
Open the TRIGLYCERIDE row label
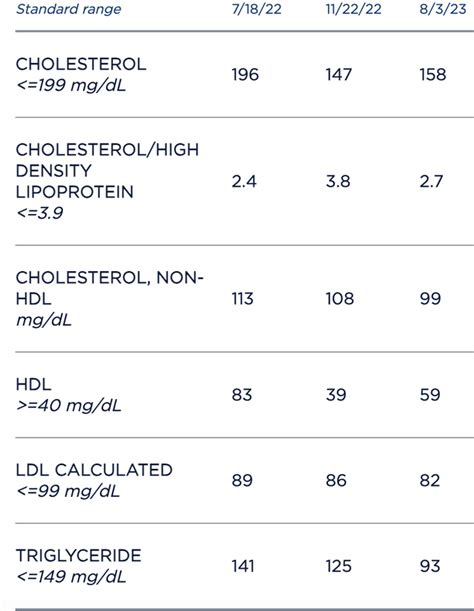(x=78, y=556)
